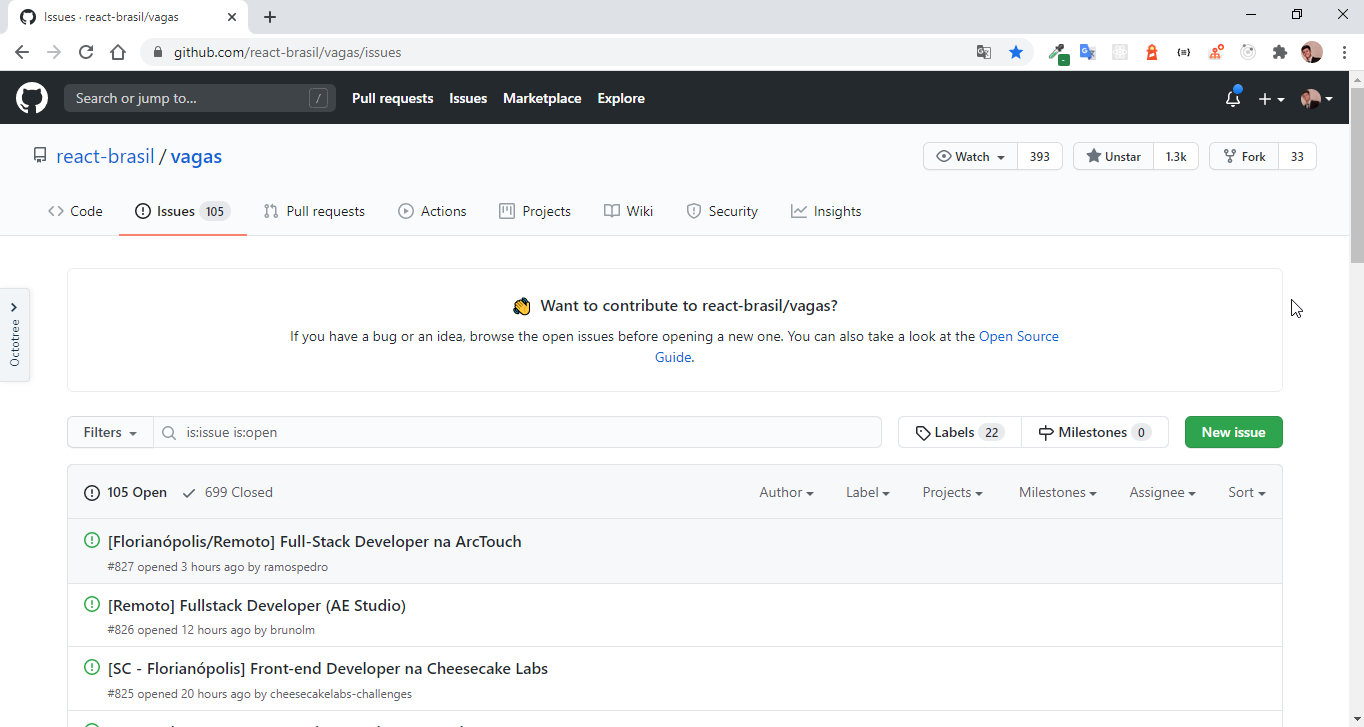
Task: Open the vagas repository link
Action: [196, 156]
